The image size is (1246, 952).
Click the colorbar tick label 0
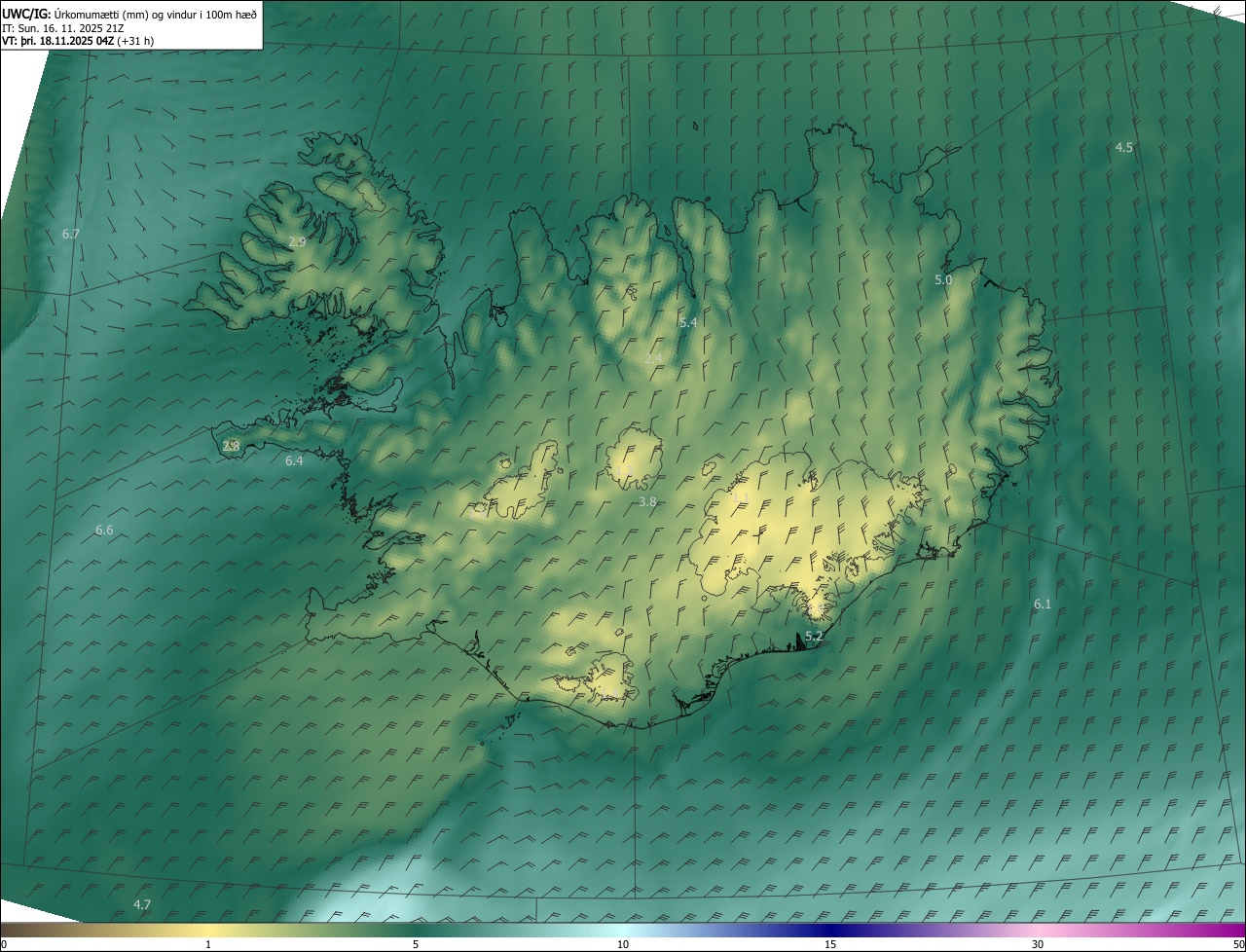tap(4, 944)
